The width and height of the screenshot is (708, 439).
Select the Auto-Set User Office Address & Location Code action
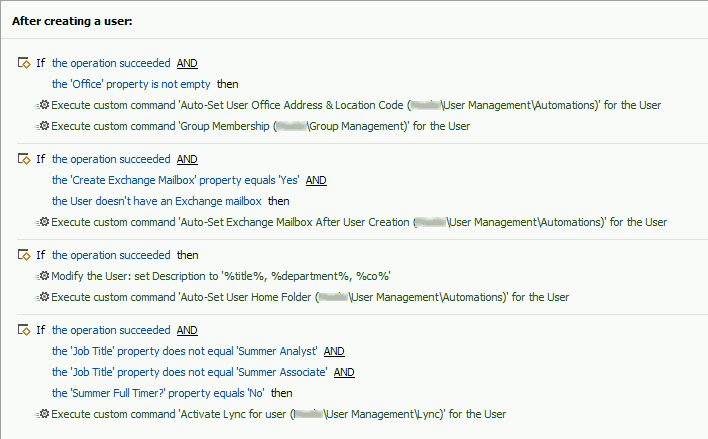tap(356, 105)
